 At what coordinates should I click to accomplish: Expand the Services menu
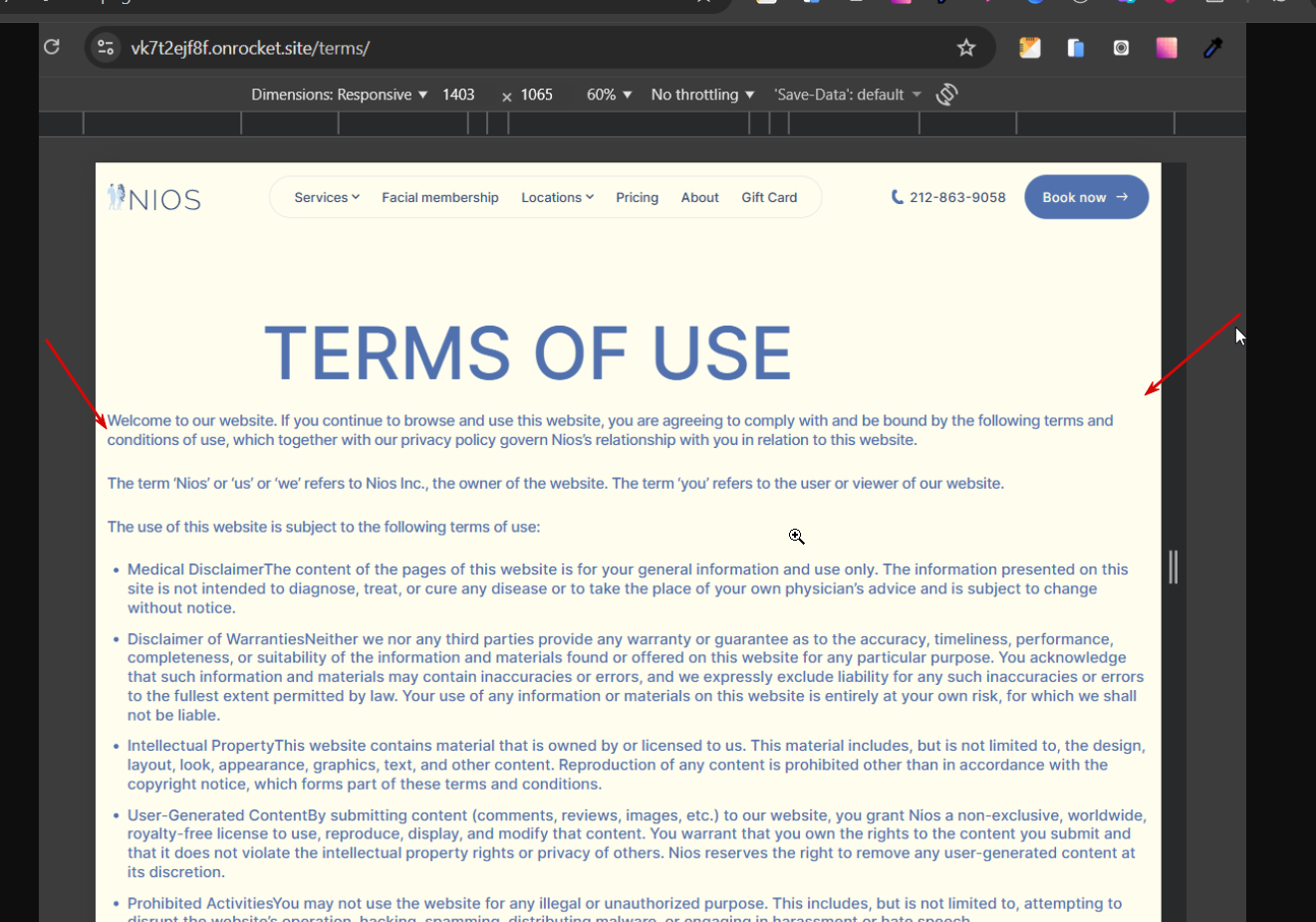point(327,197)
